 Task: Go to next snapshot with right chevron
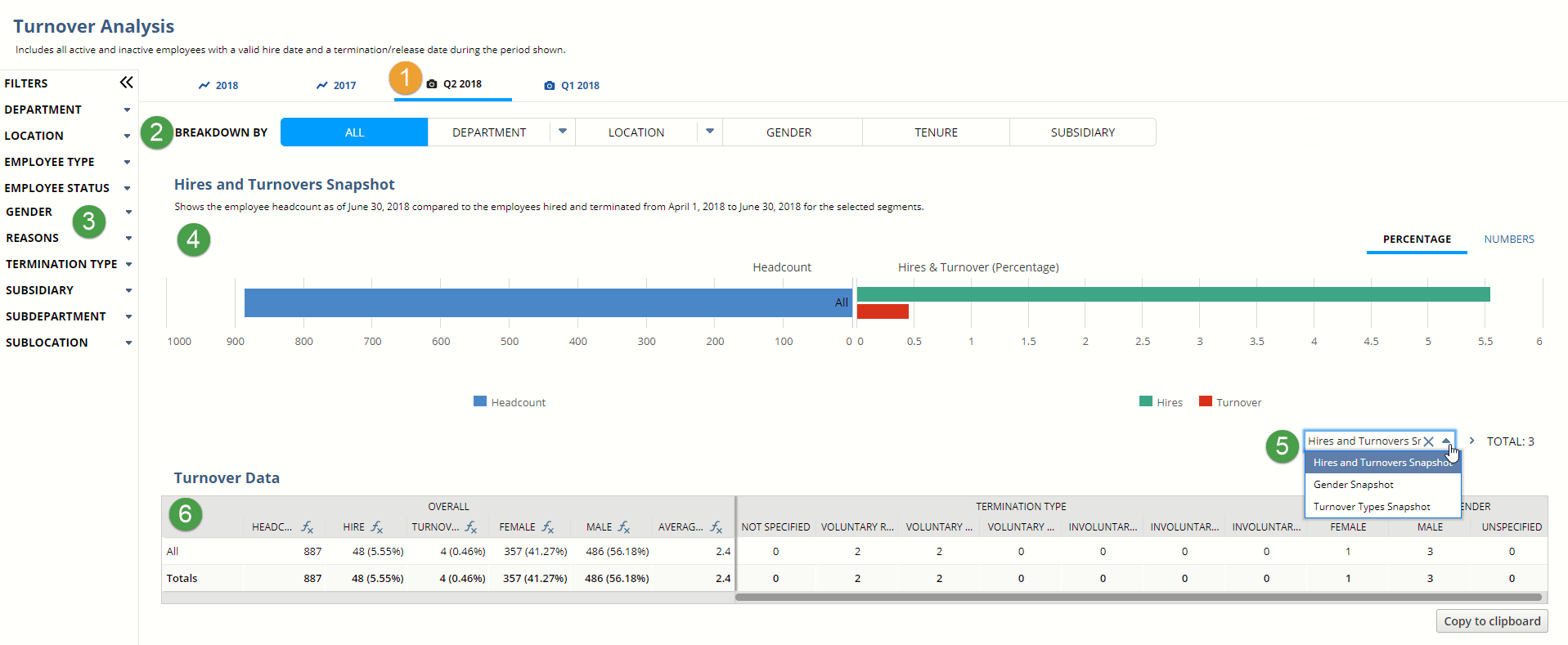1471,441
